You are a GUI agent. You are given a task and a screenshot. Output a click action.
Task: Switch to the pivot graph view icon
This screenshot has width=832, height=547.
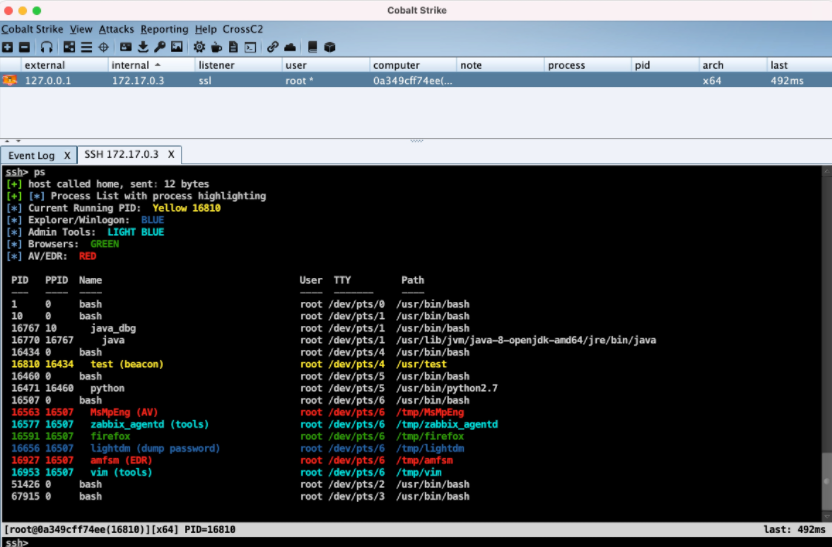click(69, 47)
